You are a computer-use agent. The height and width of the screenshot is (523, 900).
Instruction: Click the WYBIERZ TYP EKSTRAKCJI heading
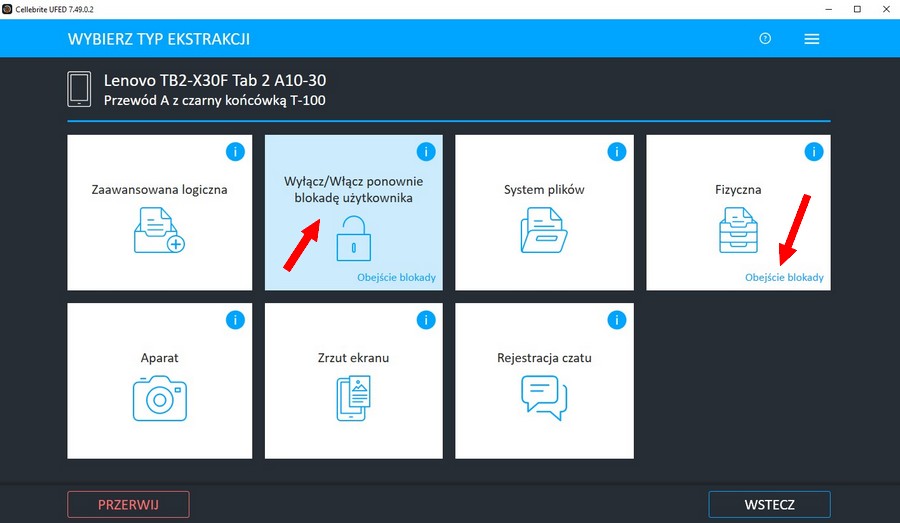coord(159,39)
